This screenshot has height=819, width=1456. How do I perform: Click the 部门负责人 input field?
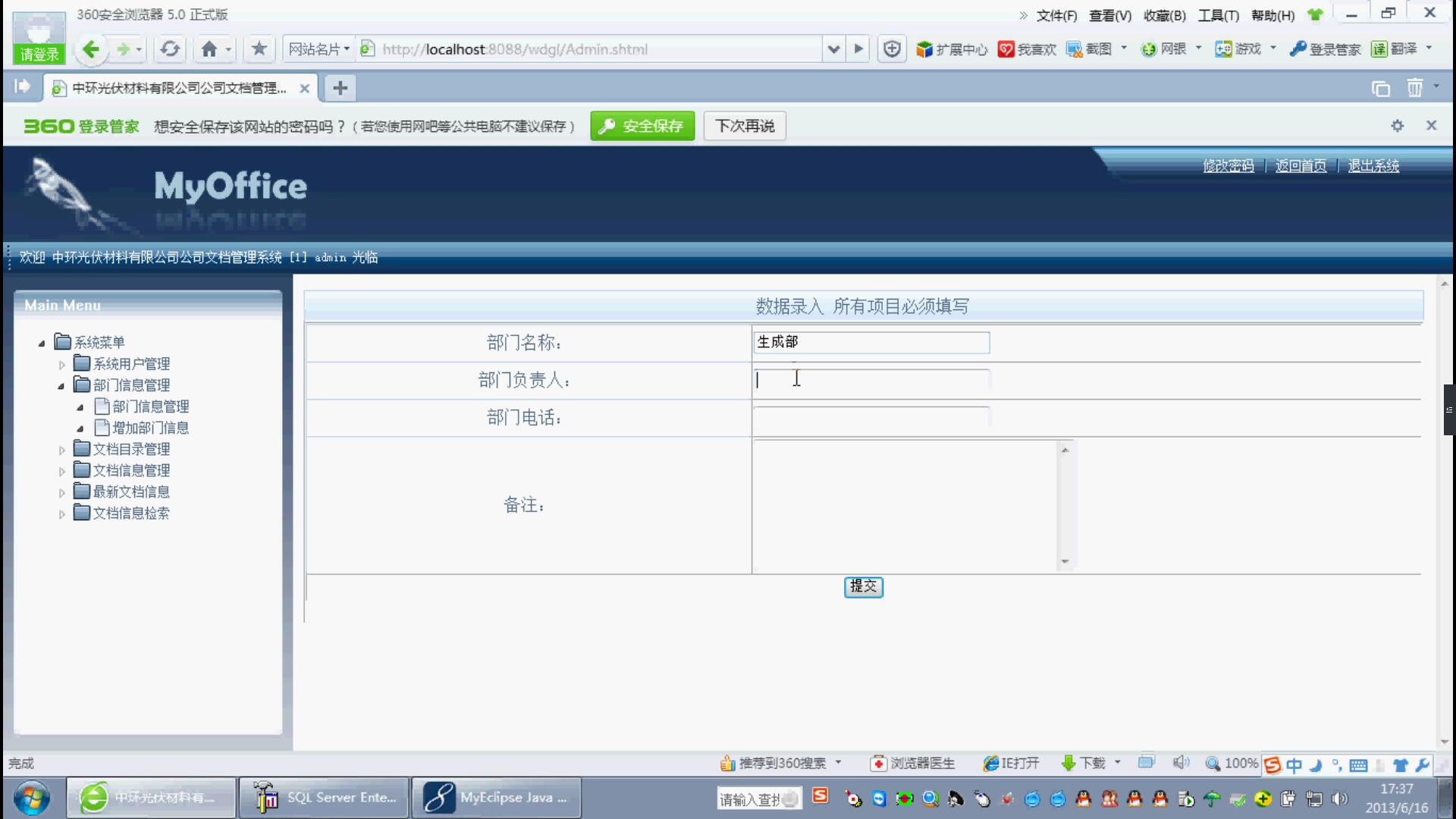point(871,380)
